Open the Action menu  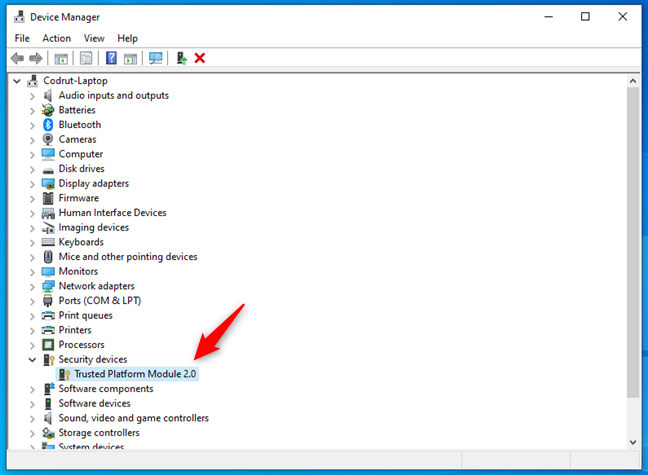(x=57, y=38)
